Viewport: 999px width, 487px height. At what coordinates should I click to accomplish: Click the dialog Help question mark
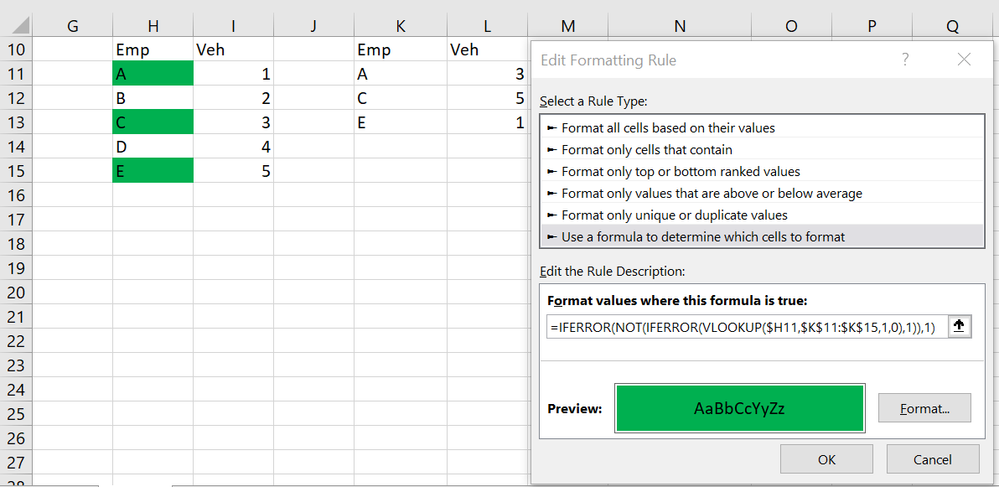906,60
